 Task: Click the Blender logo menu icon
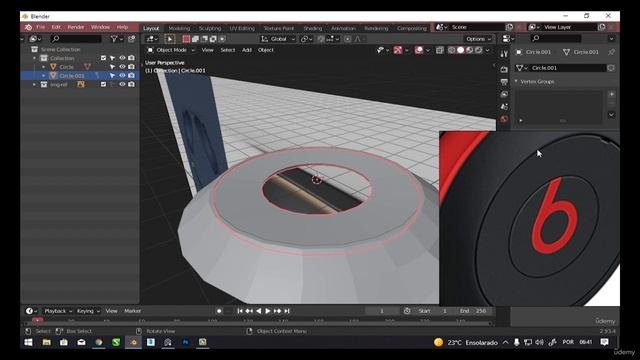tap(28, 27)
